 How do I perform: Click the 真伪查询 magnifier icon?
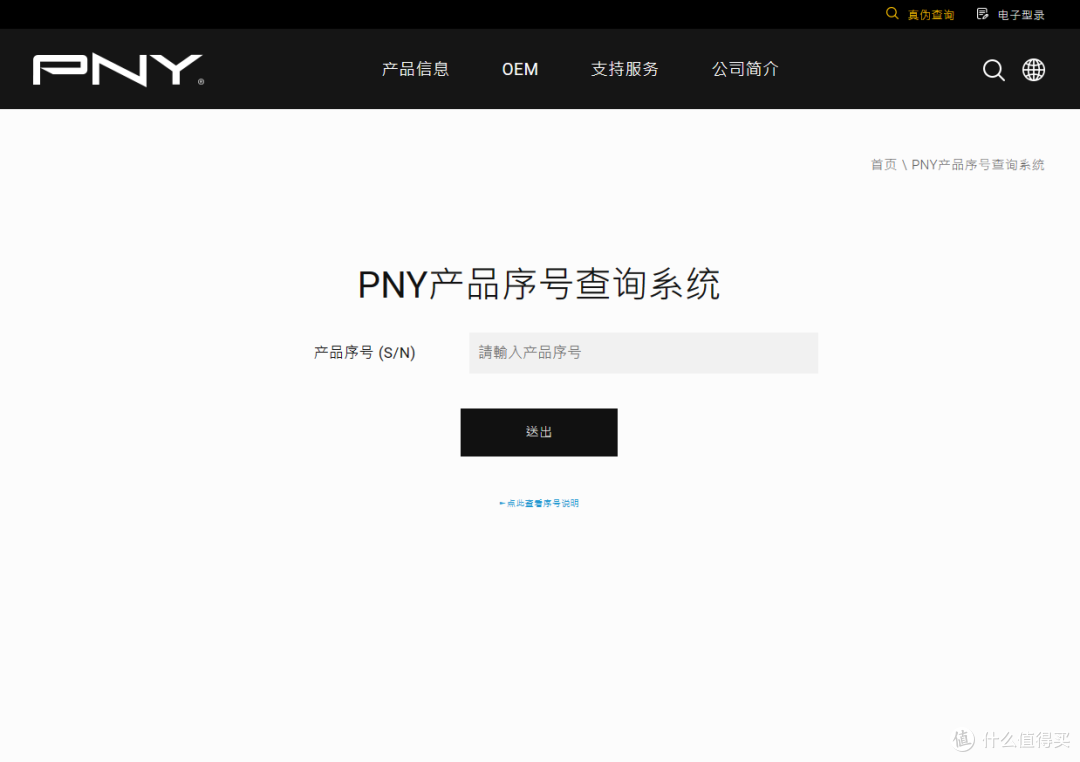[892, 14]
